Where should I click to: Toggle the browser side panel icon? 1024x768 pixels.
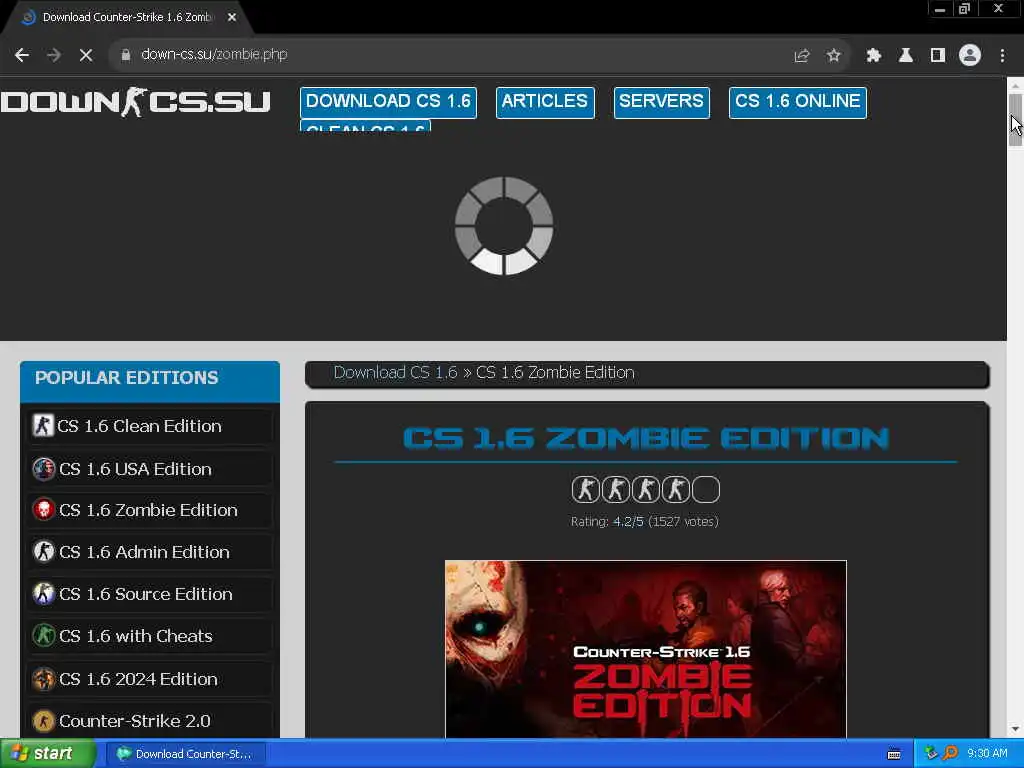point(938,56)
